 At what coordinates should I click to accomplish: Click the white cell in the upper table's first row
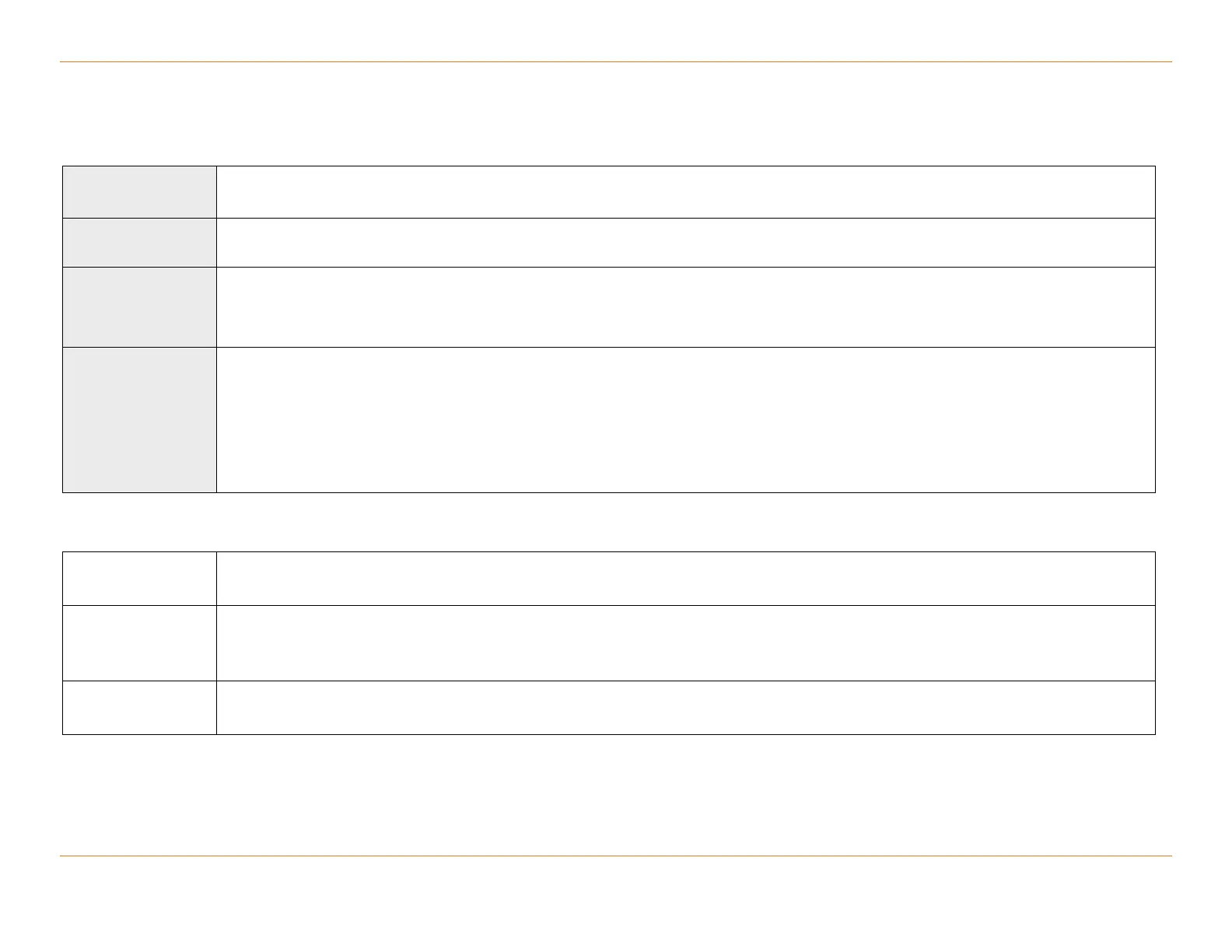click(685, 191)
